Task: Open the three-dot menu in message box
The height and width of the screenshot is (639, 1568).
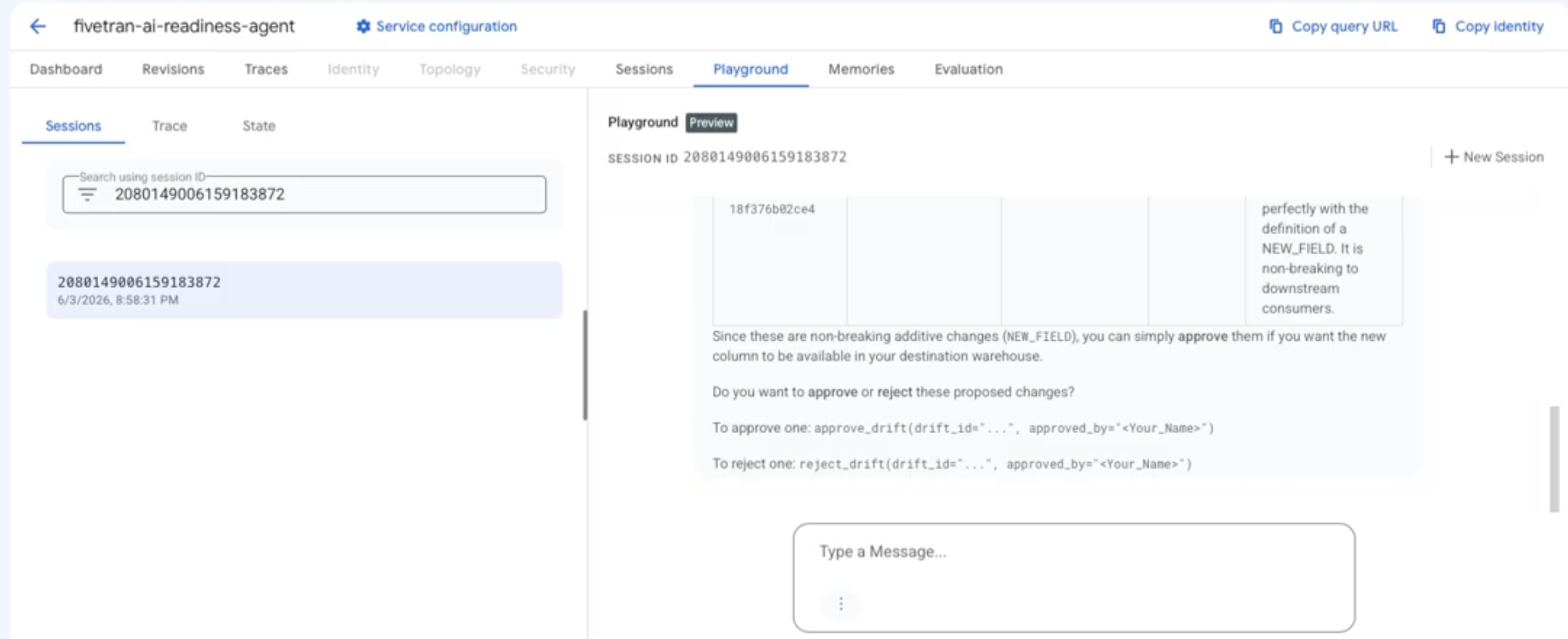Action: tap(841, 603)
